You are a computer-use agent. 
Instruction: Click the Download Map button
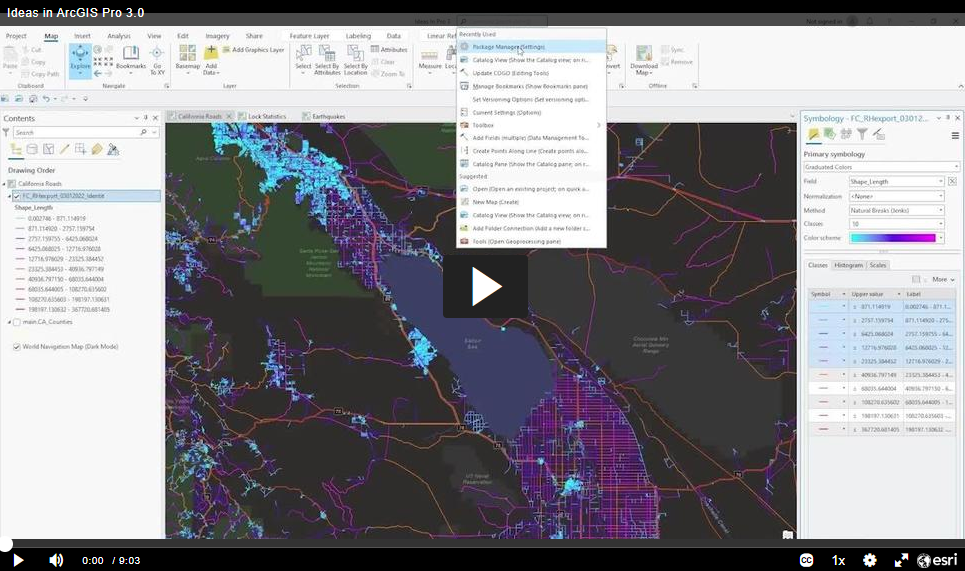644,60
